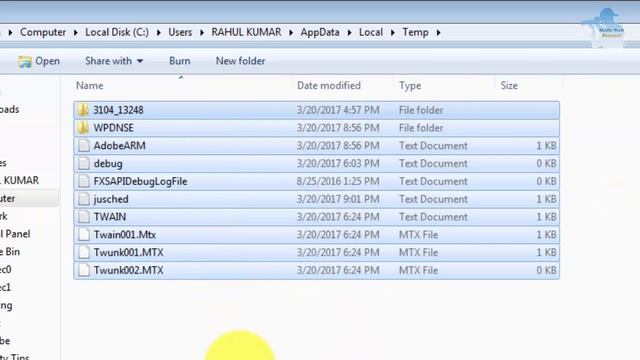Open the Share with dropdown menu
Screen dimensions: 640x360
(x=114, y=61)
